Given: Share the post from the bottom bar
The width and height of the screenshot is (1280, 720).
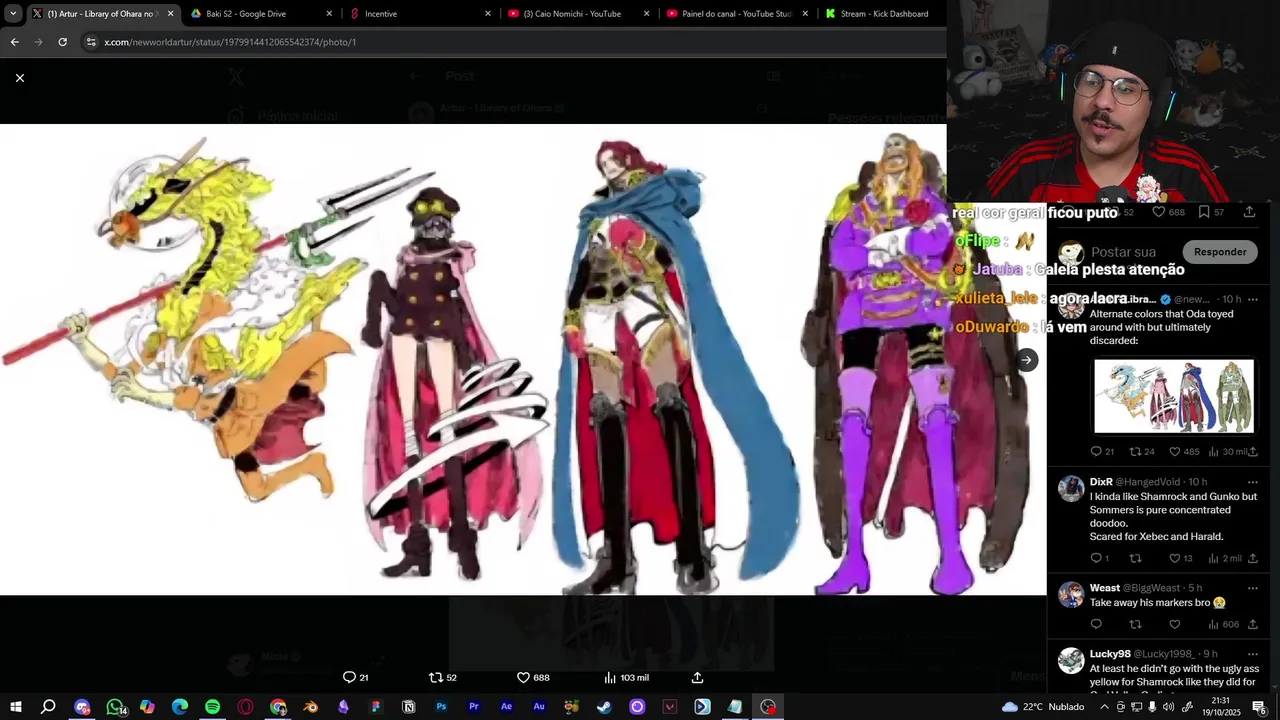Looking at the screenshot, I should 697,677.
